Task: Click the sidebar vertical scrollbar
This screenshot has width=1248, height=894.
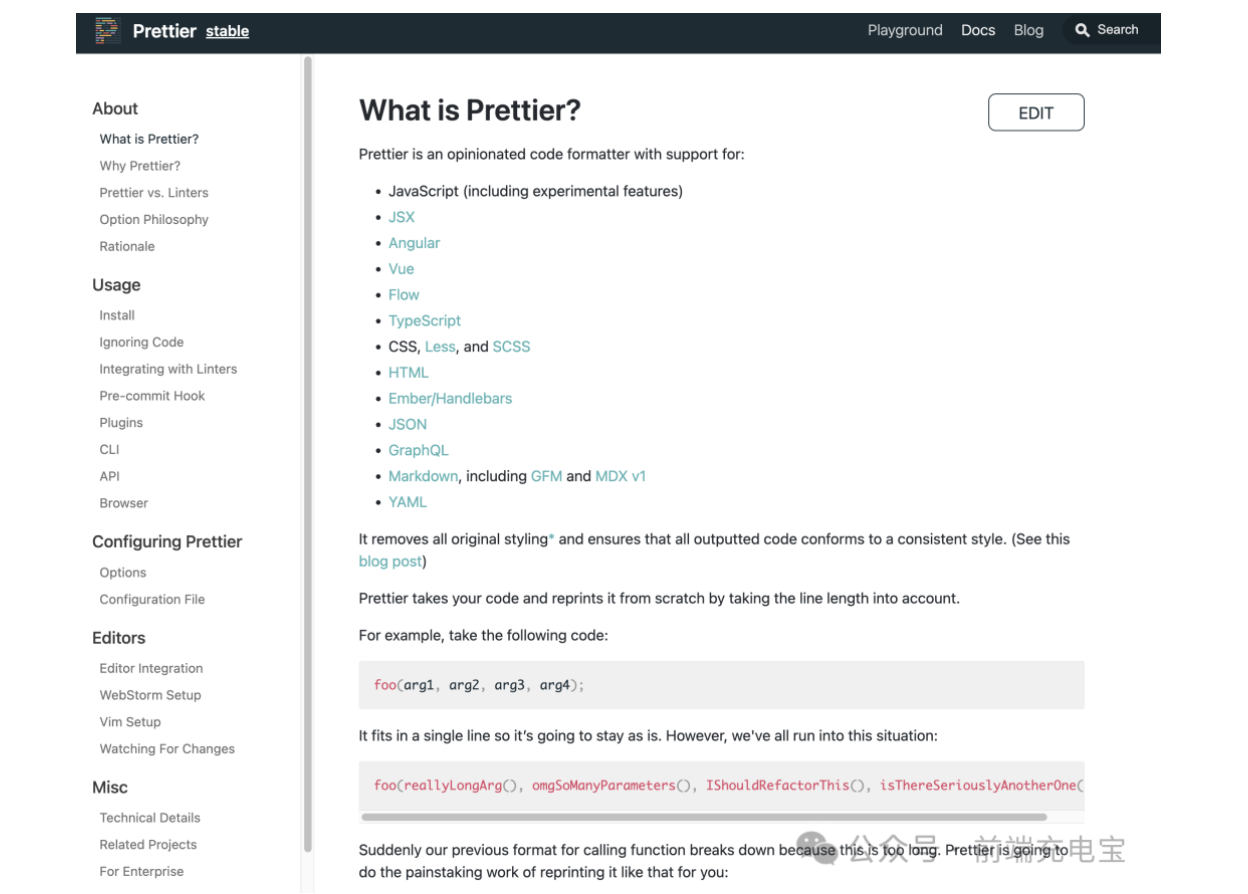Action: click(x=308, y=450)
